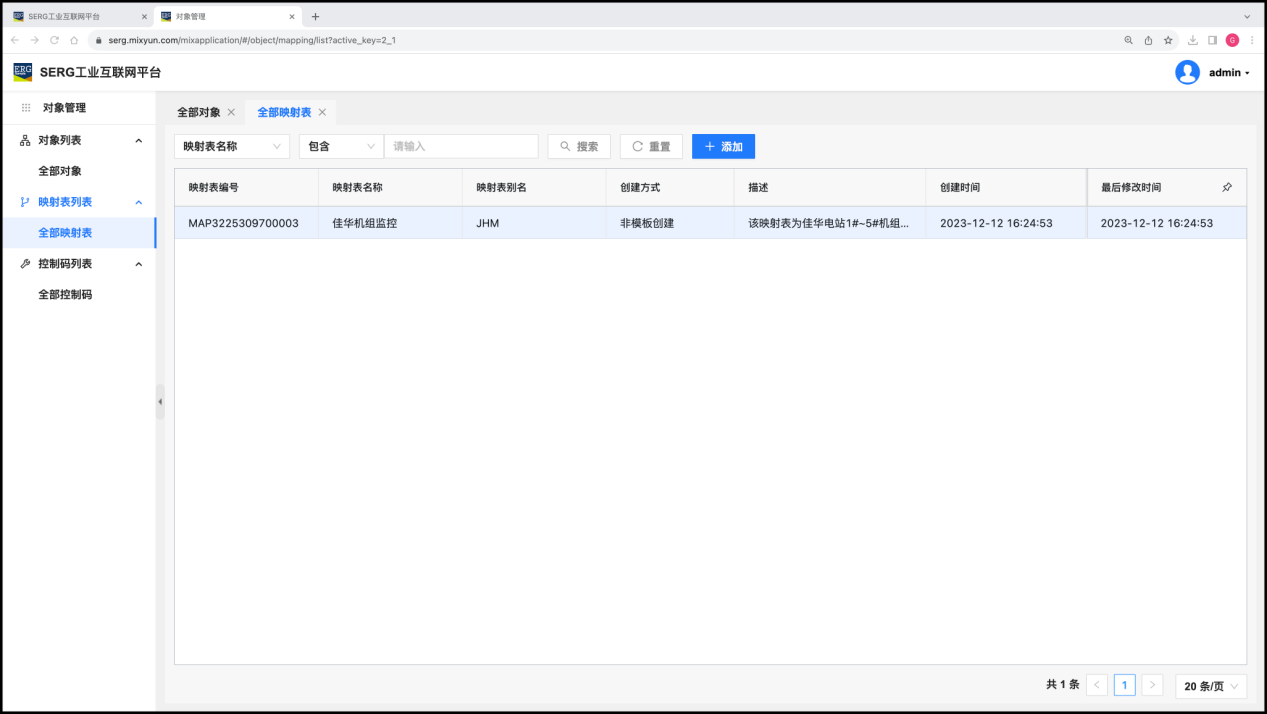Viewport: 1267px width, 714px height.
Task: Select 全部控制码 in the sidebar
Action: tap(65, 295)
